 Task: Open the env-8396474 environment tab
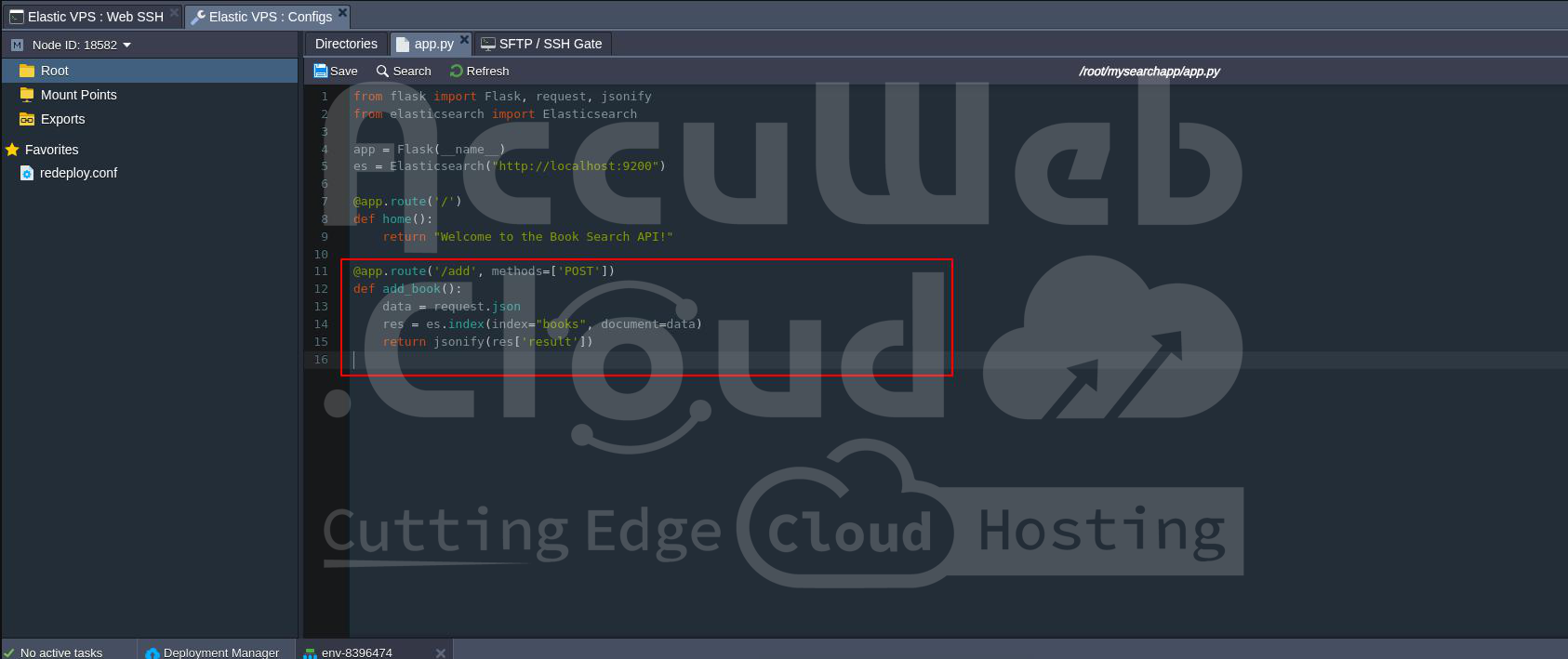click(356, 652)
